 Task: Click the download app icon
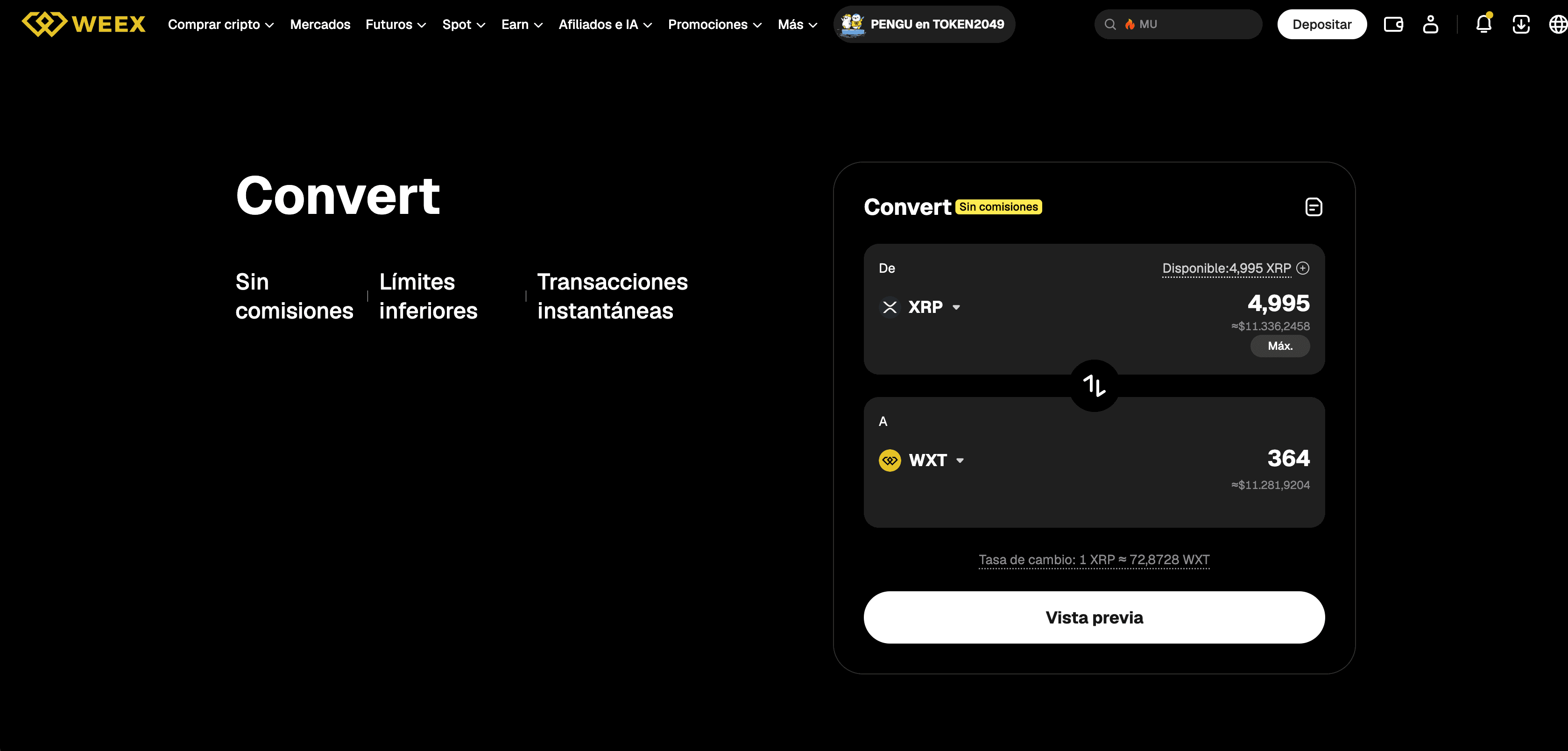1521,24
